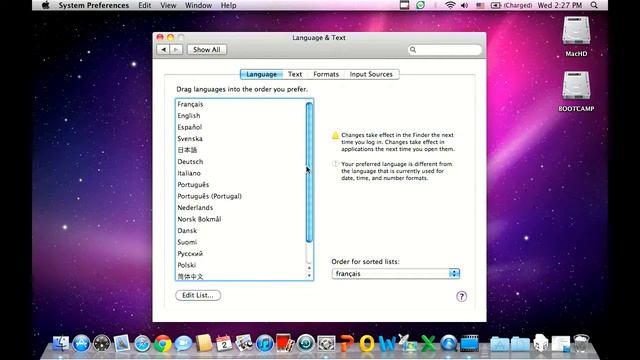The height and width of the screenshot is (360, 640).
Task: Open Time Machine dock icon
Action: click(x=306, y=343)
